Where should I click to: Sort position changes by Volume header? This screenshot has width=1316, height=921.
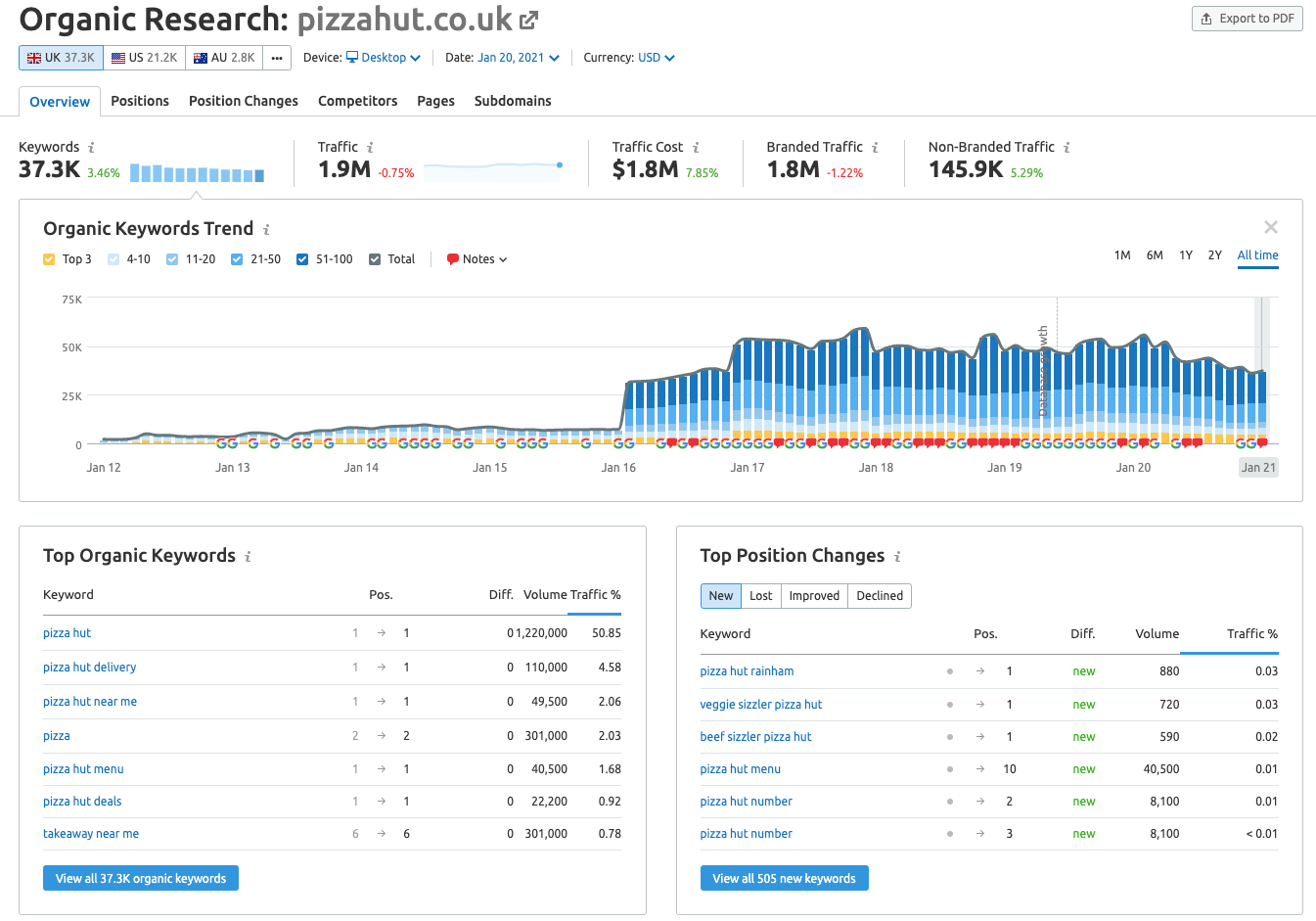[x=1157, y=634]
